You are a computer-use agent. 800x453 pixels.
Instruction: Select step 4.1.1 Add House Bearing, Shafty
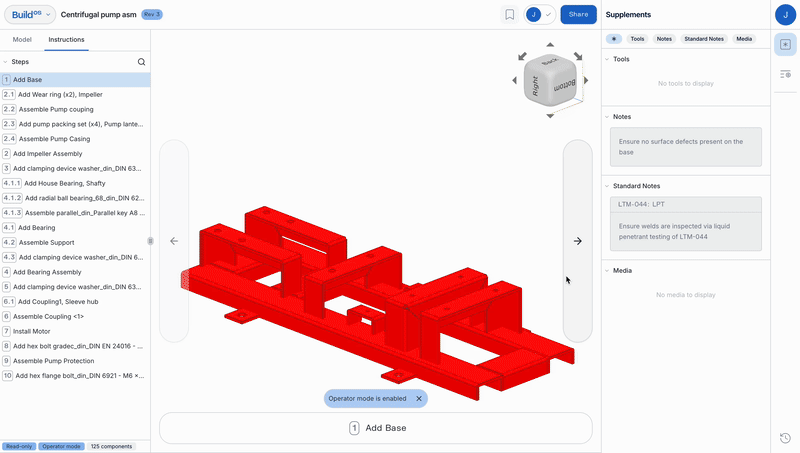[x=75, y=183]
